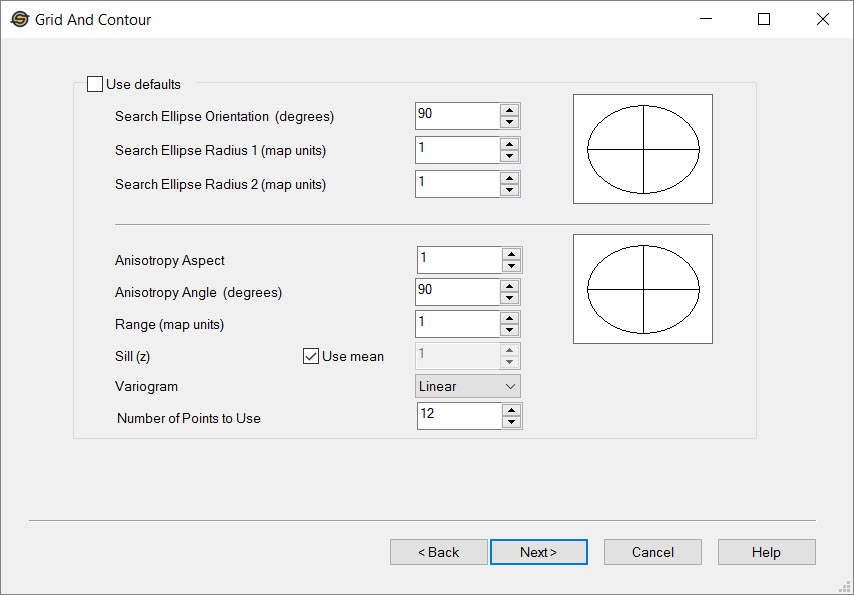
Task: Open the Variogram dropdown
Action: click(x=468, y=386)
